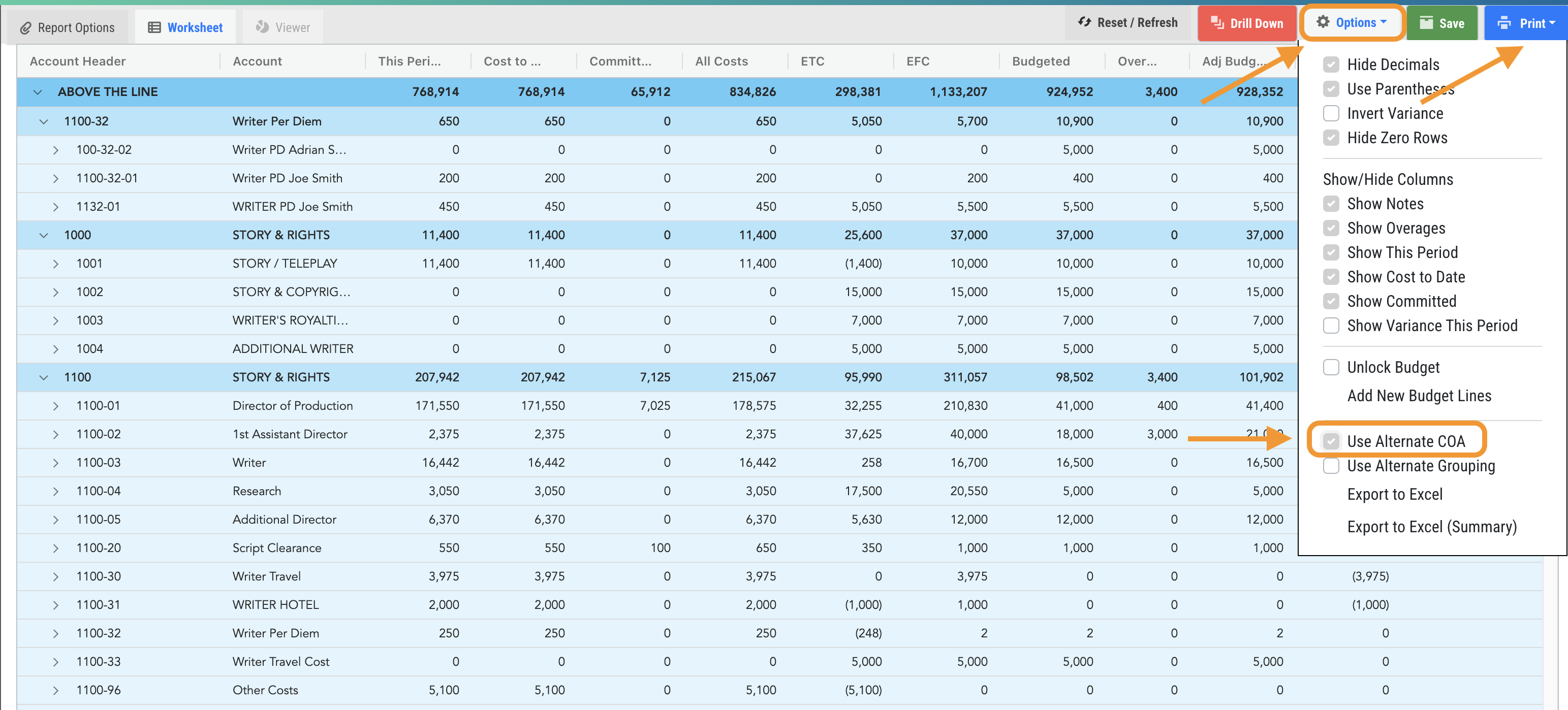The image size is (1568, 710).
Task: Sort by the Budgeted column header
Action: [x=1040, y=61]
